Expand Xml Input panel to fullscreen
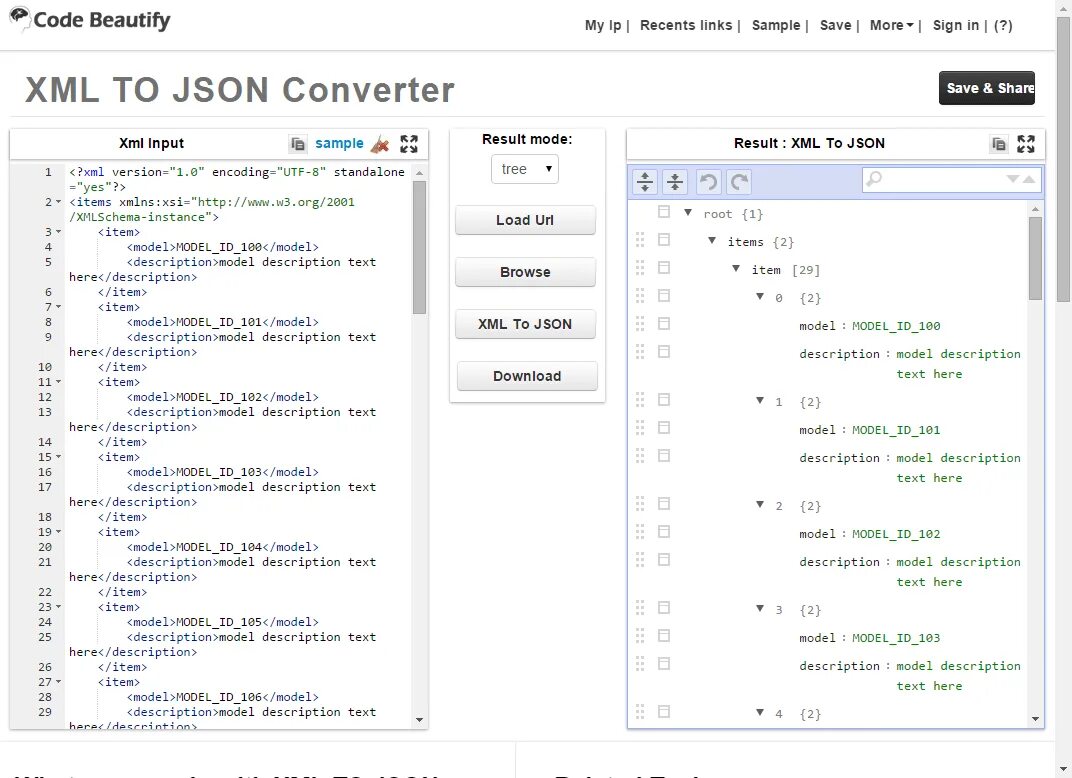 point(409,144)
